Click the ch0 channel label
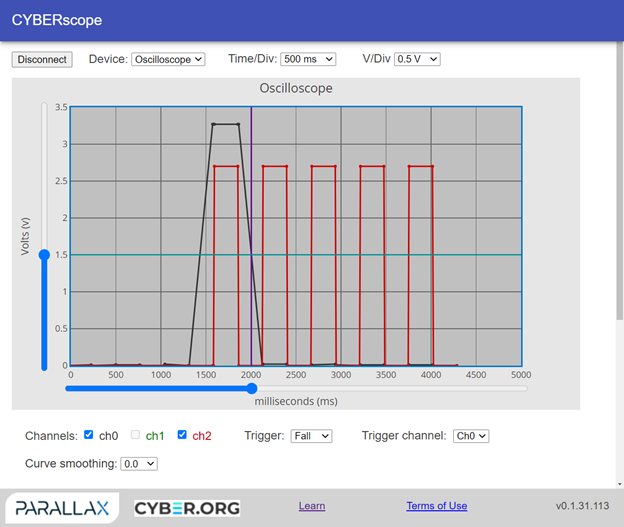 point(109,436)
